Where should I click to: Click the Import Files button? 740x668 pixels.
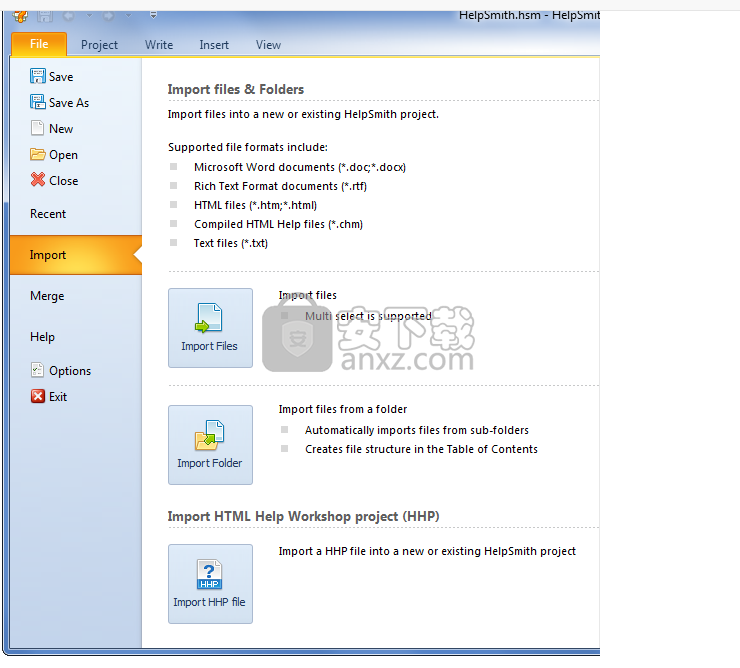(210, 328)
